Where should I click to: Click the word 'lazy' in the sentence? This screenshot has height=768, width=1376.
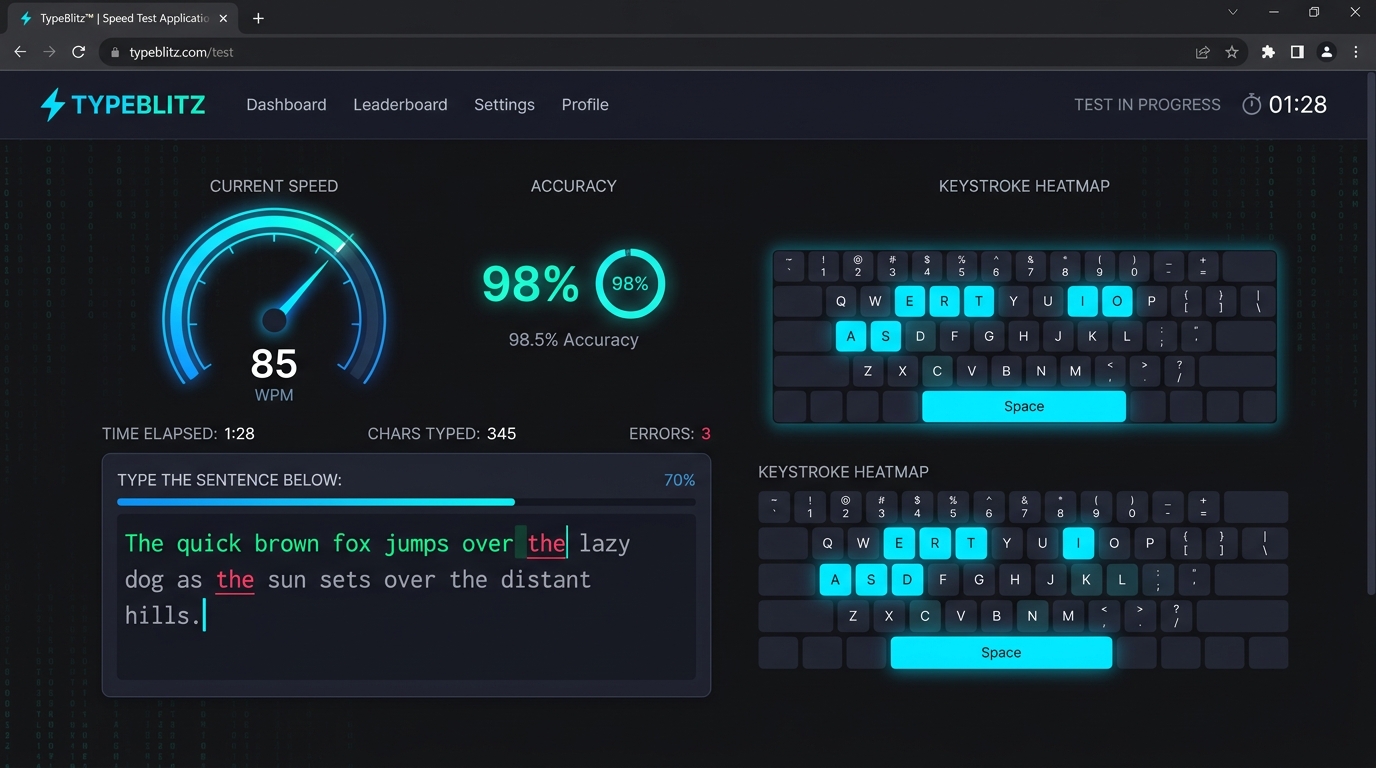coord(604,545)
